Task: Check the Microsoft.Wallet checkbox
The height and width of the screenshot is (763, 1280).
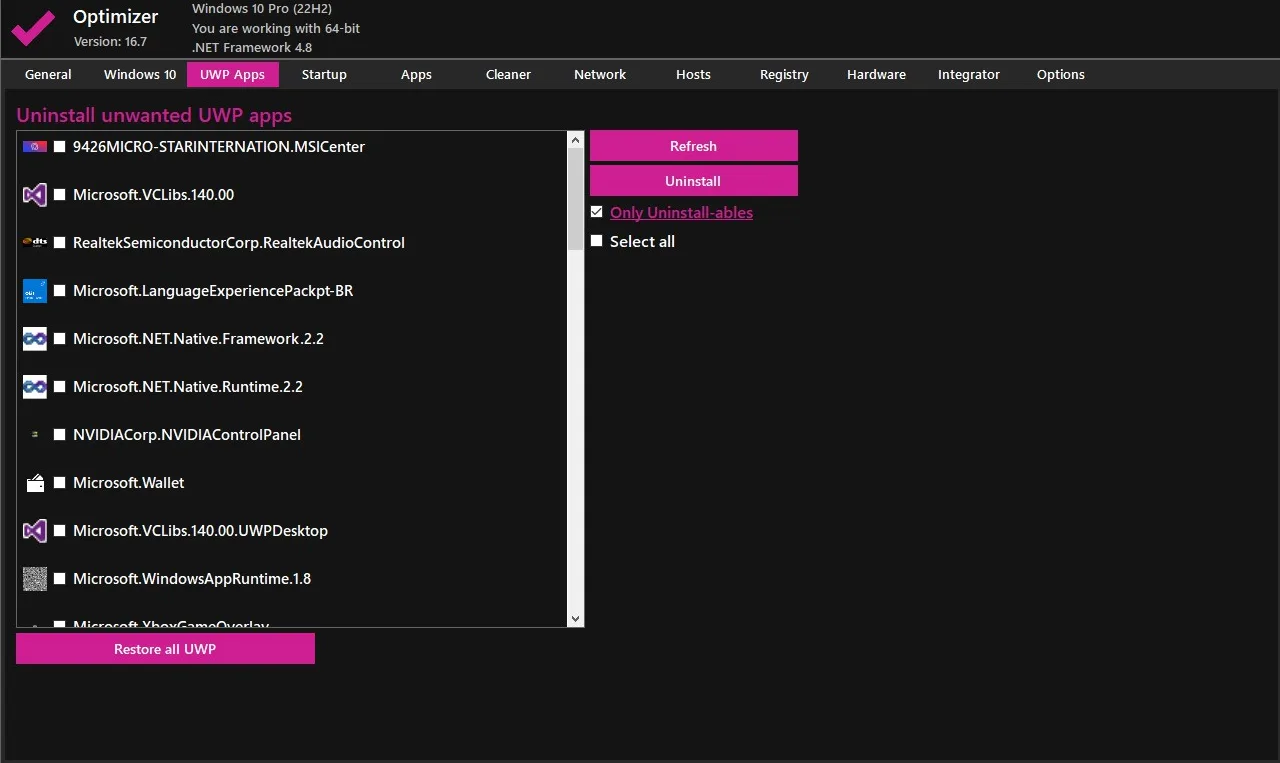Action: tap(60, 483)
